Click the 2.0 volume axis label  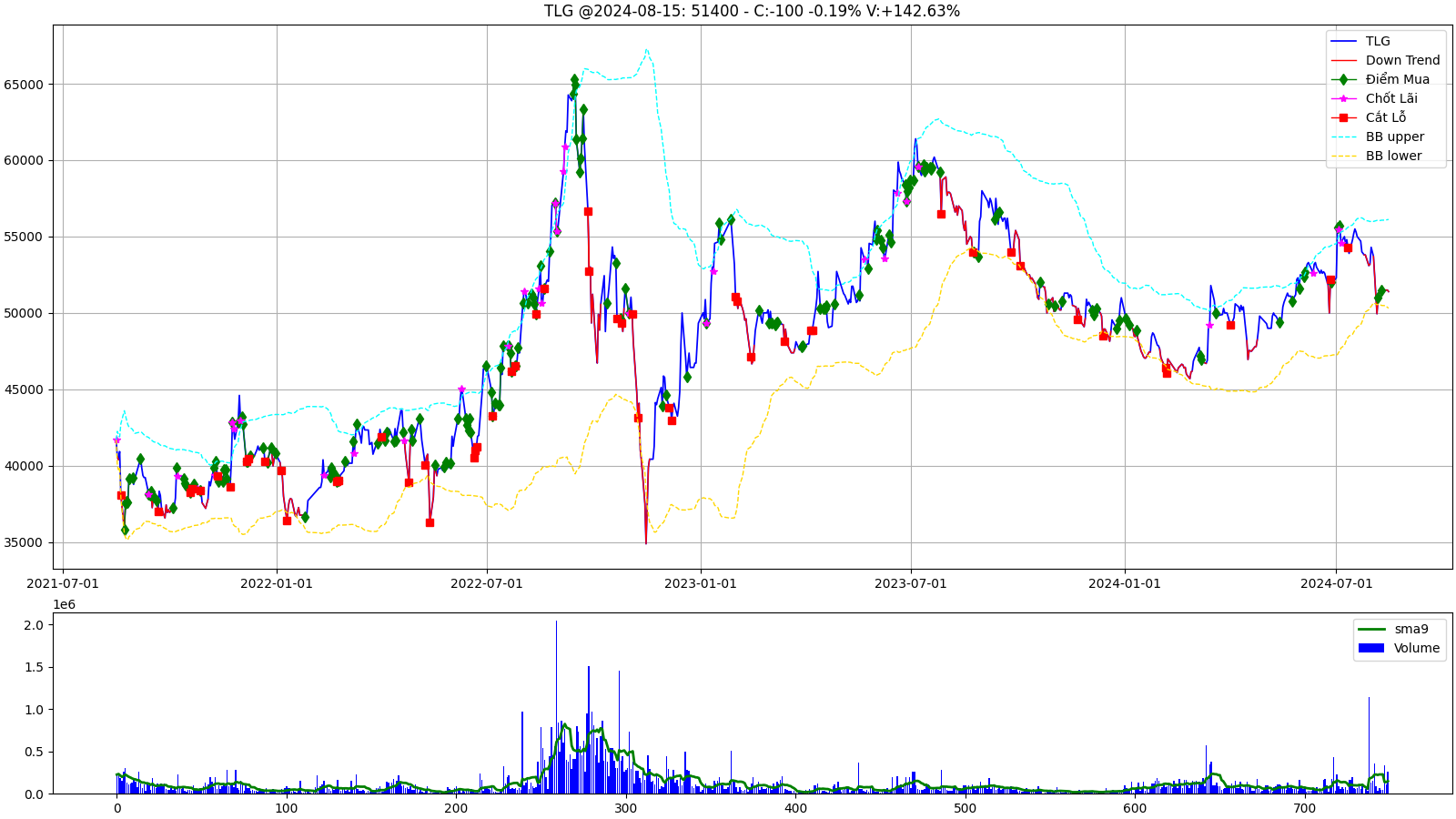(x=34, y=625)
